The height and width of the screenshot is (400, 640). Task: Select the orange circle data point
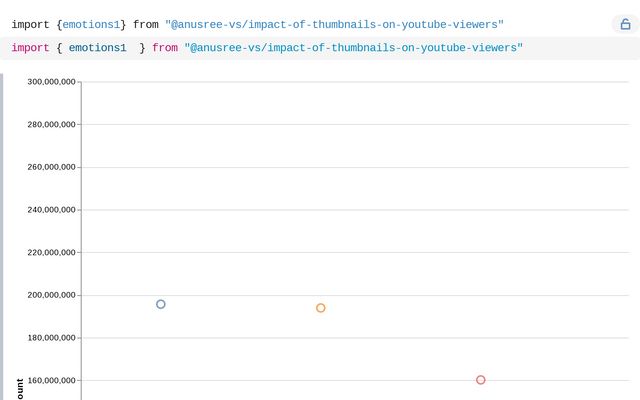(321, 308)
